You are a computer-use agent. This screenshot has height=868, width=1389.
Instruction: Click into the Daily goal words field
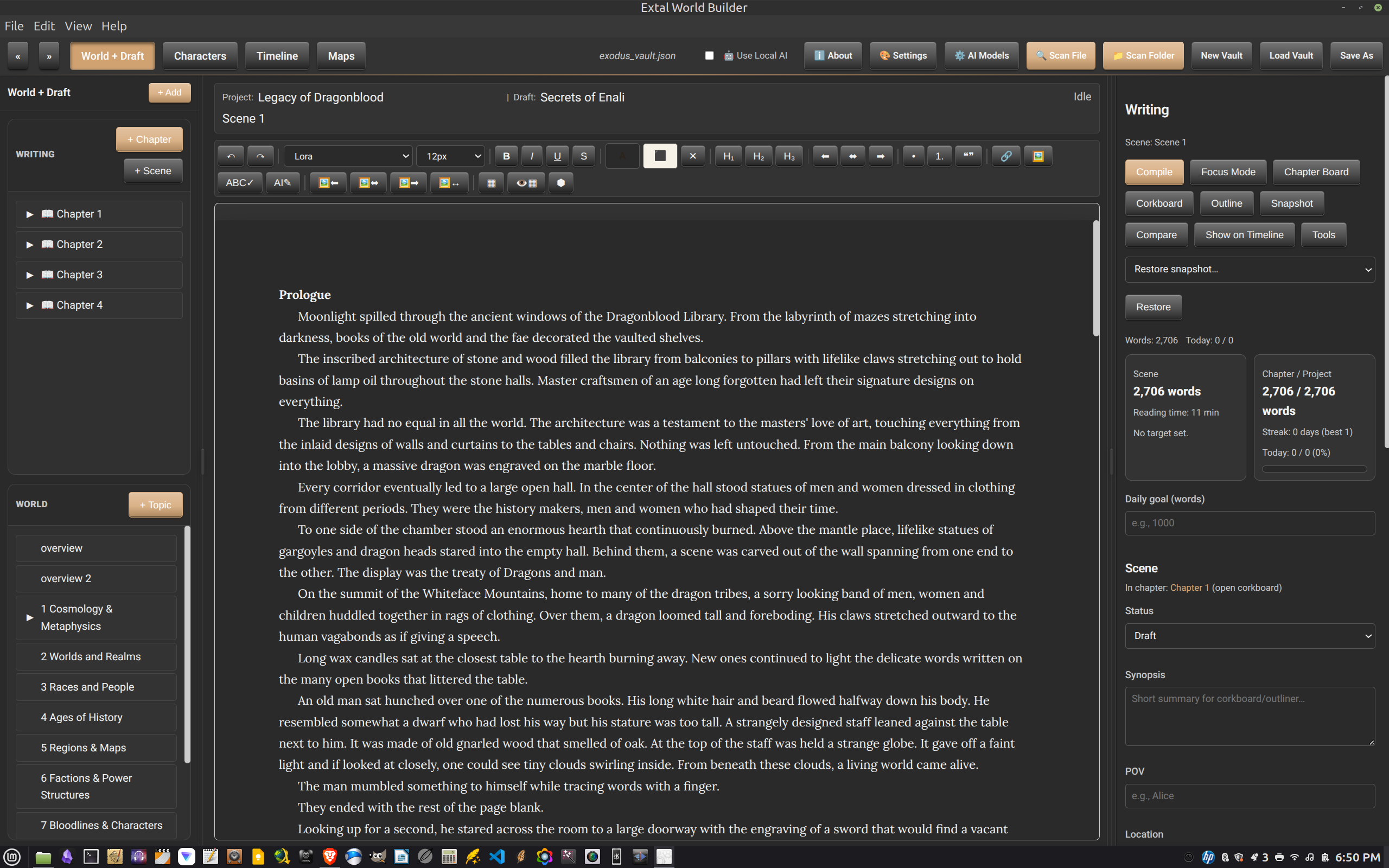[x=1250, y=523]
